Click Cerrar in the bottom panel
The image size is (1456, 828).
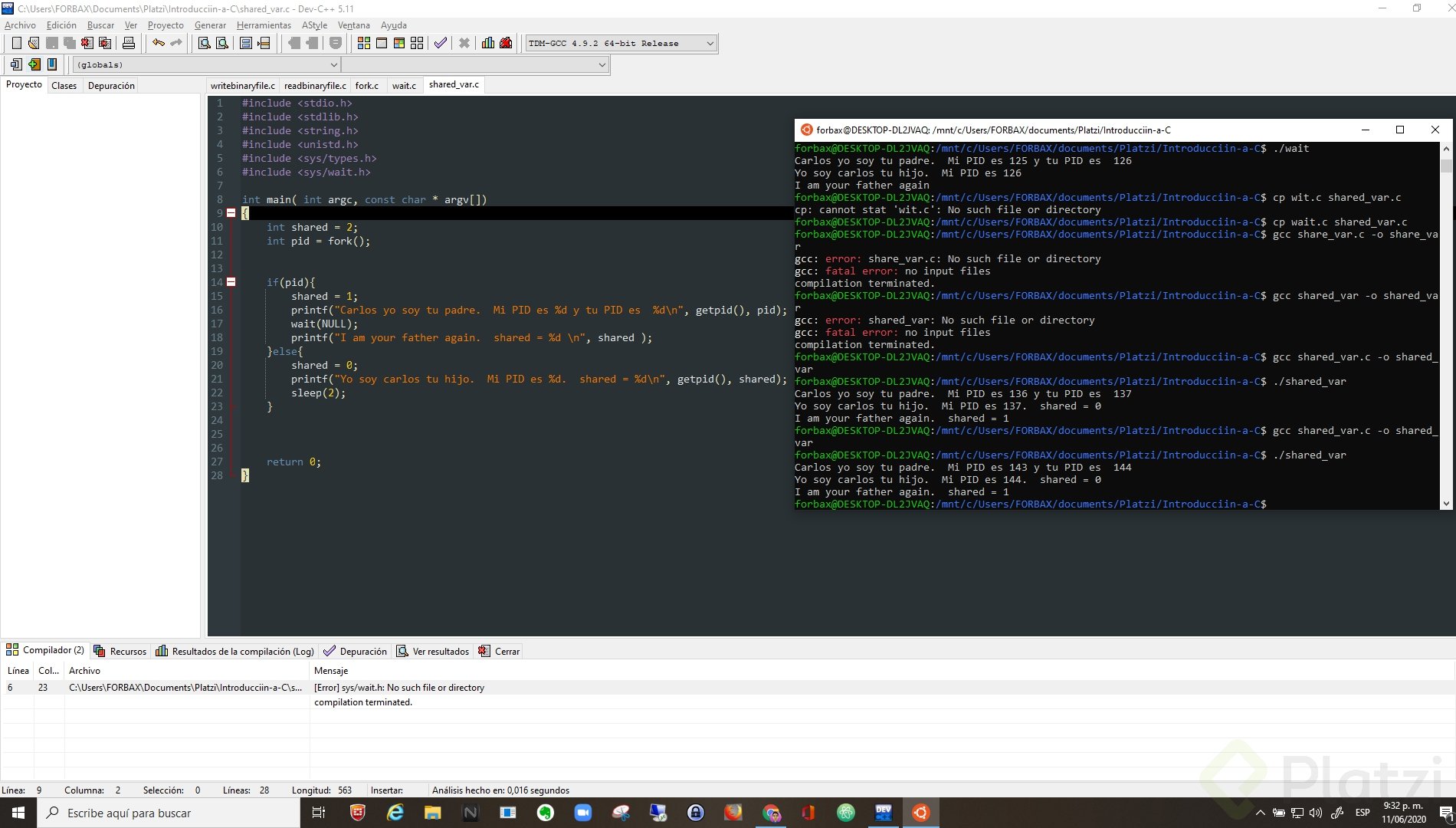point(500,651)
